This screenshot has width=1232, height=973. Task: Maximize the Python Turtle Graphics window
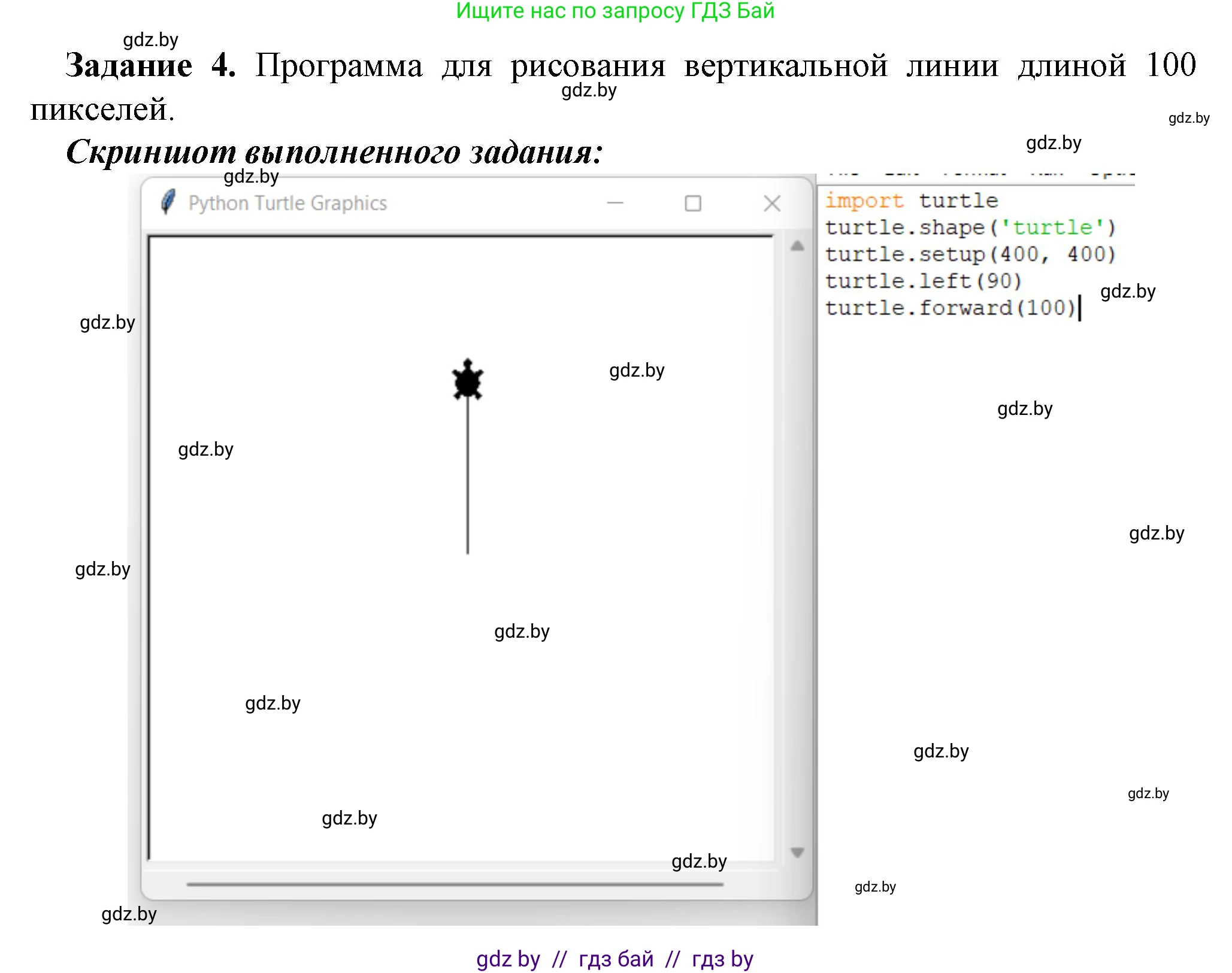coord(694,204)
